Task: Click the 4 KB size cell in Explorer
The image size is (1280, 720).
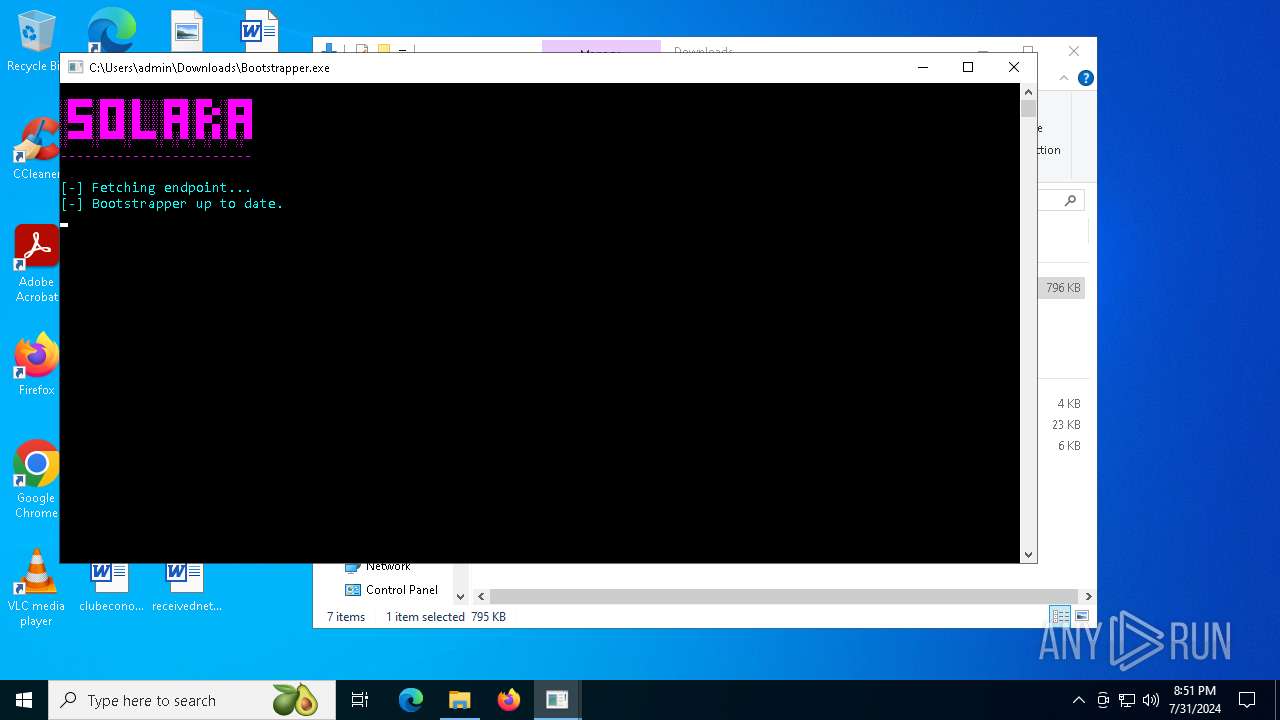Action: coord(1069,404)
